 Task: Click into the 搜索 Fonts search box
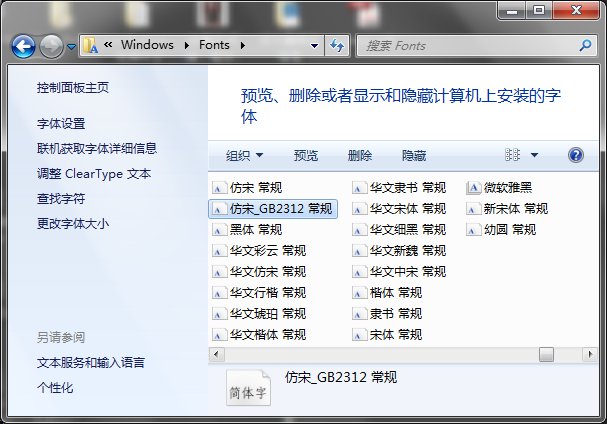point(466,46)
